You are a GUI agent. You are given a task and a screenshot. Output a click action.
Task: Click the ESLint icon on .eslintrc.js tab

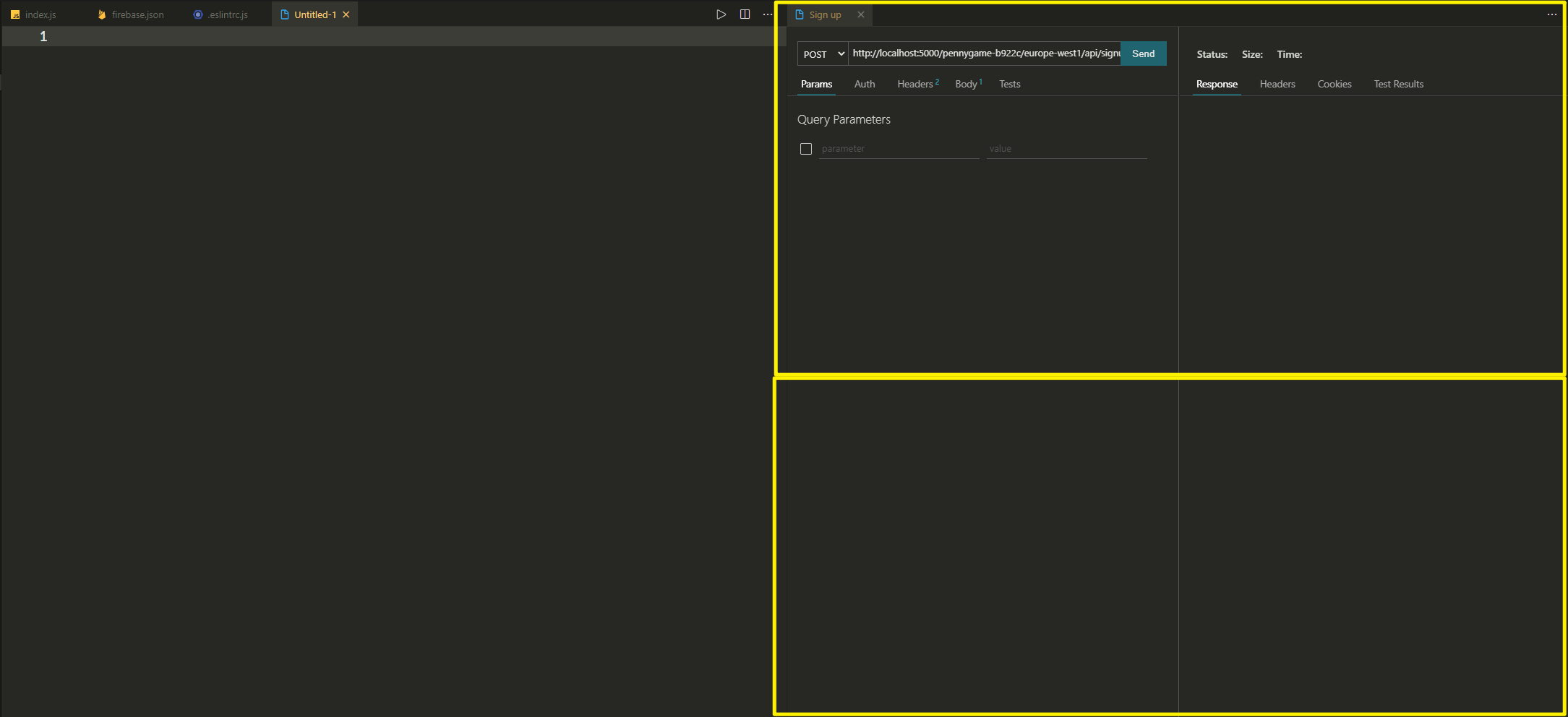tap(197, 14)
